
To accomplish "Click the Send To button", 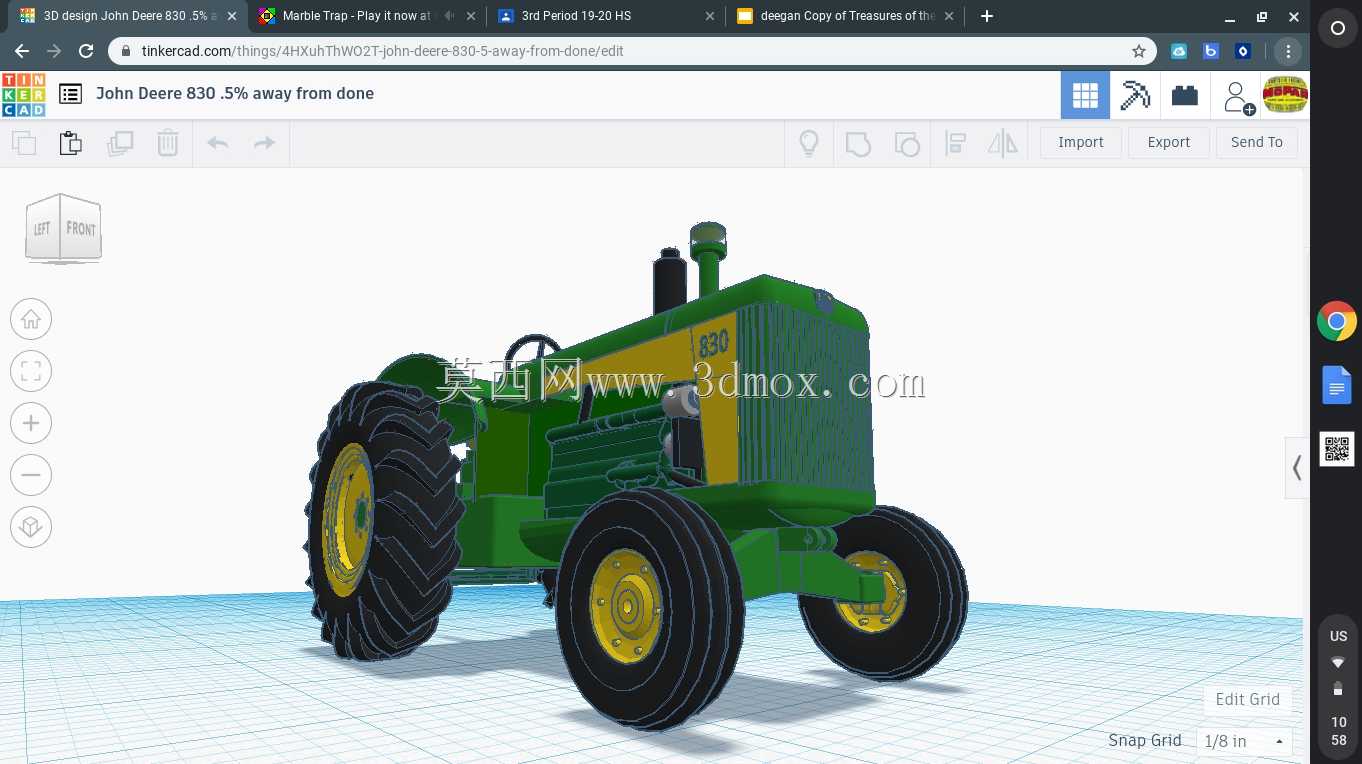I will [x=1257, y=142].
